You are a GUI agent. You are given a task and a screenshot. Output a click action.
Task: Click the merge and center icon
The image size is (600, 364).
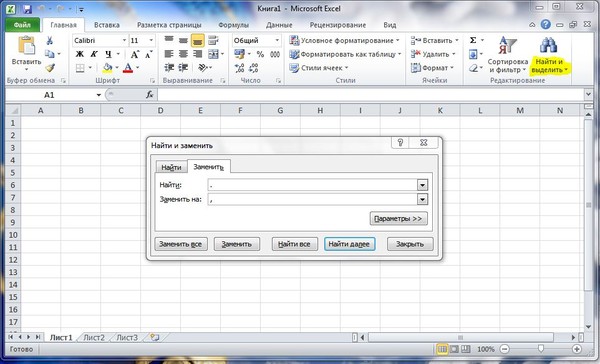point(213,54)
